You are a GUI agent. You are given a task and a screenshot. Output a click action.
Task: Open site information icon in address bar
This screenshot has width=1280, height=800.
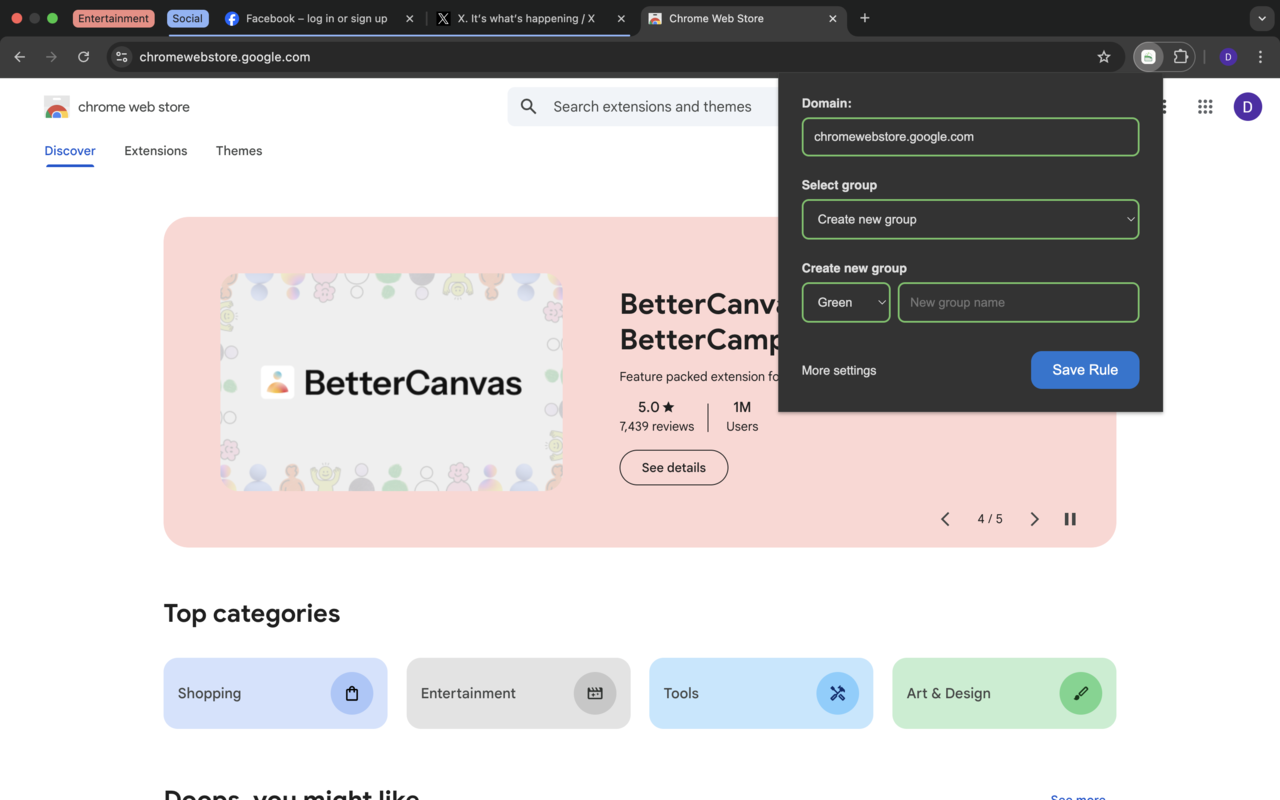122,57
